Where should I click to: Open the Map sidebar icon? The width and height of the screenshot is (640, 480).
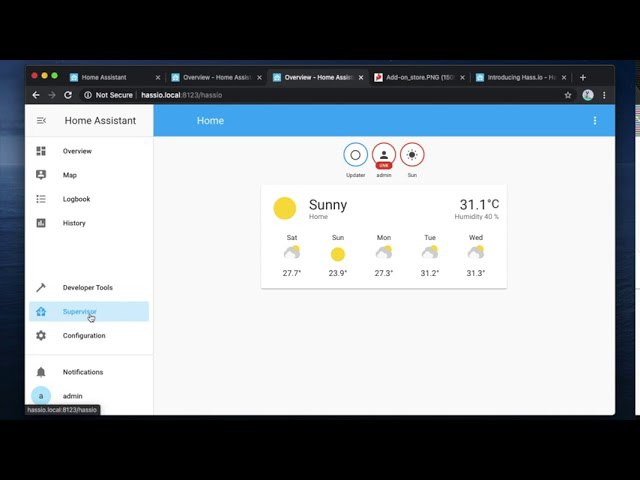(x=41, y=175)
